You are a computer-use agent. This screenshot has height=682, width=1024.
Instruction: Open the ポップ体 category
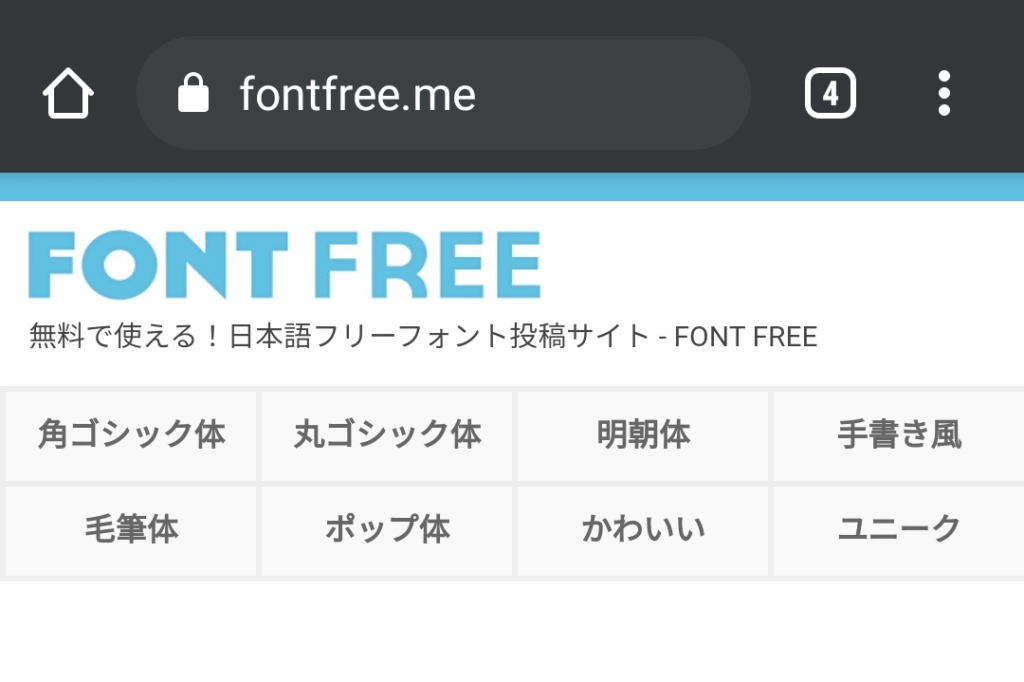click(387, 529)
